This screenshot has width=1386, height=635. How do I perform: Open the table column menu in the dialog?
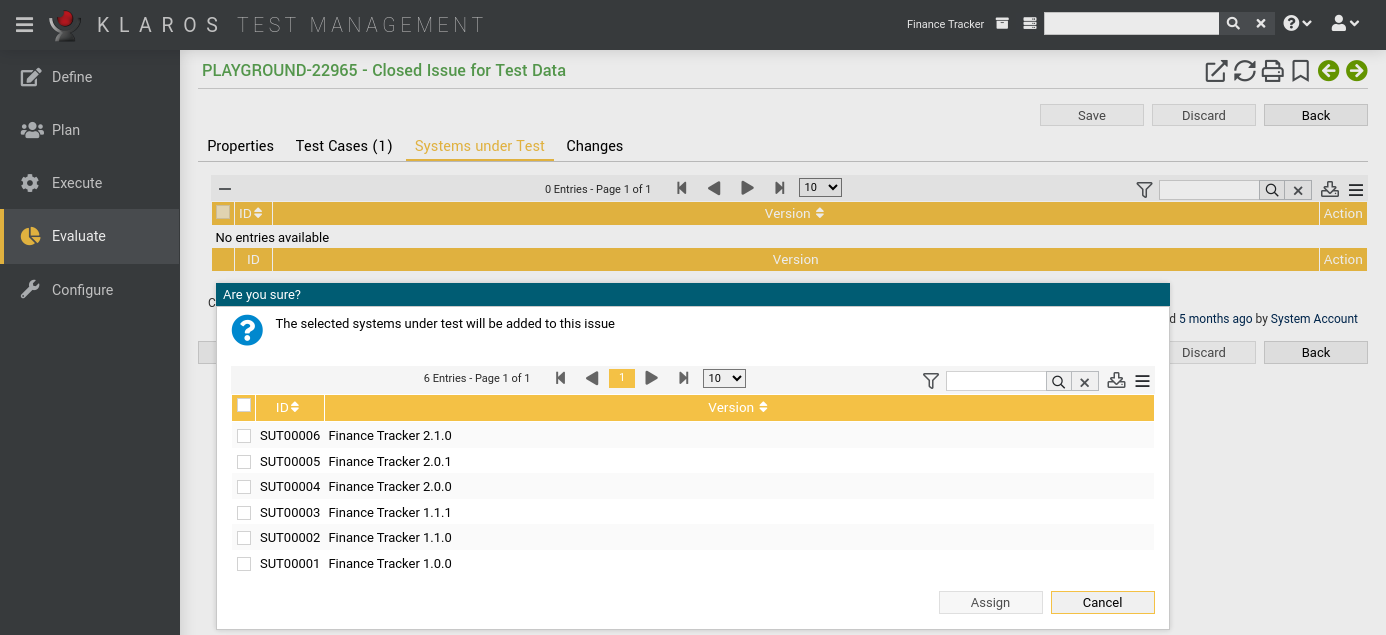click(1143, 381)
